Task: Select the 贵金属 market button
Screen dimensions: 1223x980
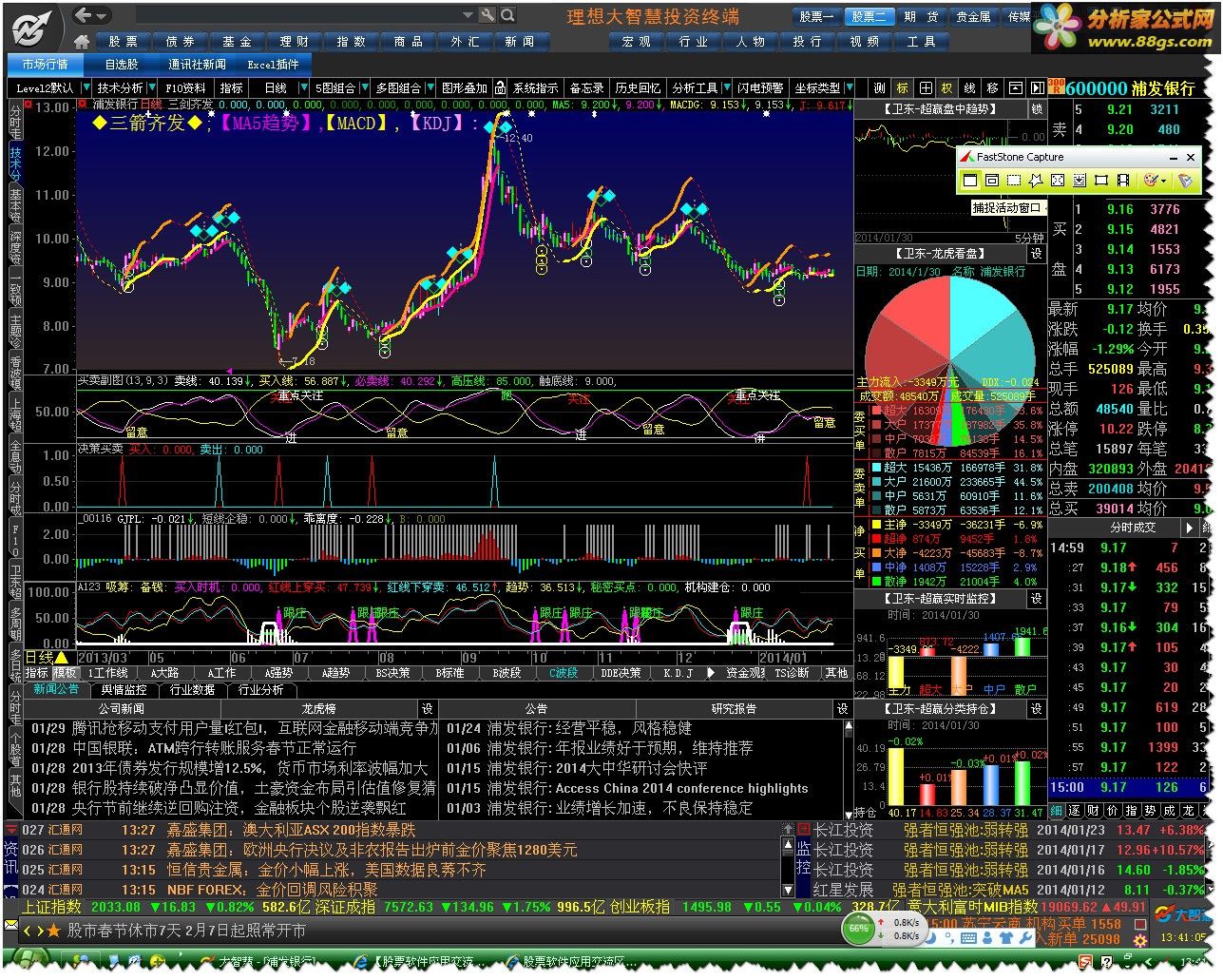Action: pyautogui.click(x=973, y=16)
